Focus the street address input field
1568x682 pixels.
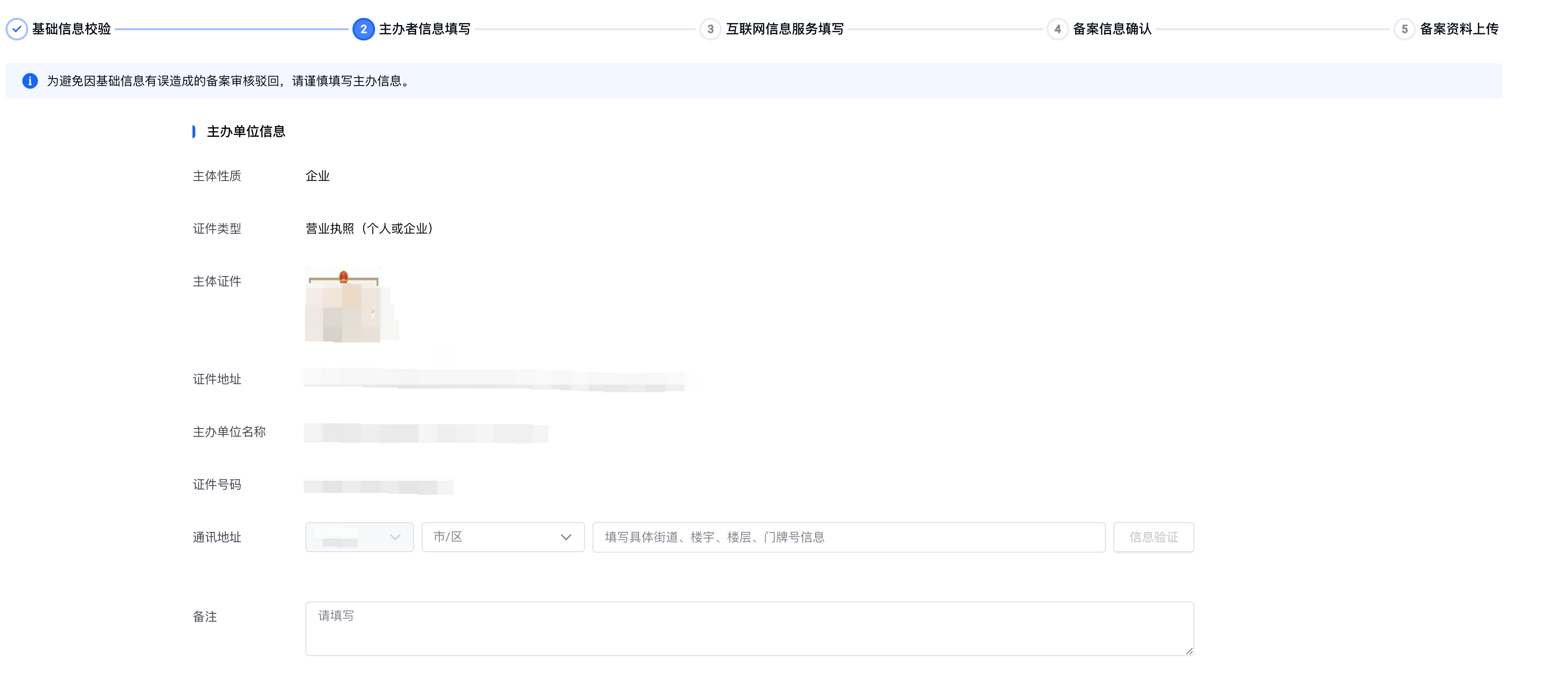tap(848, 537)
